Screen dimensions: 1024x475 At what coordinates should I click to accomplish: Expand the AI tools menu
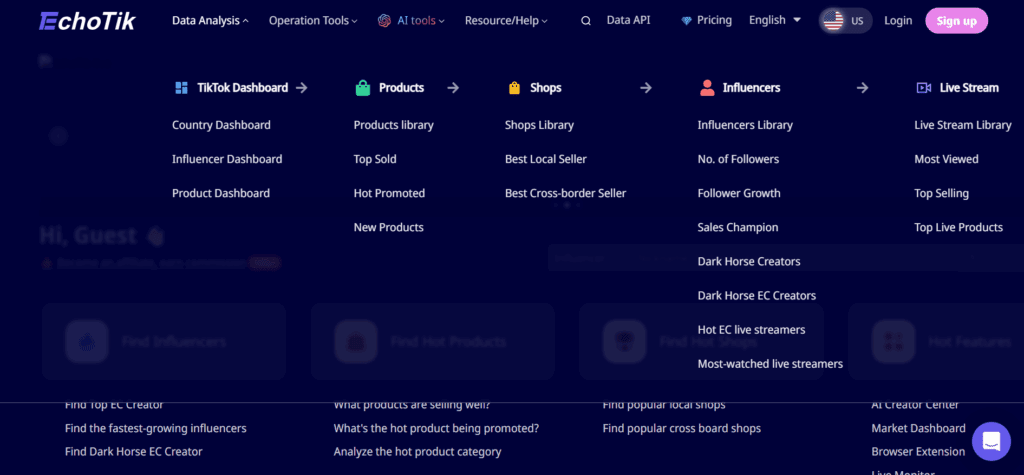421,20
